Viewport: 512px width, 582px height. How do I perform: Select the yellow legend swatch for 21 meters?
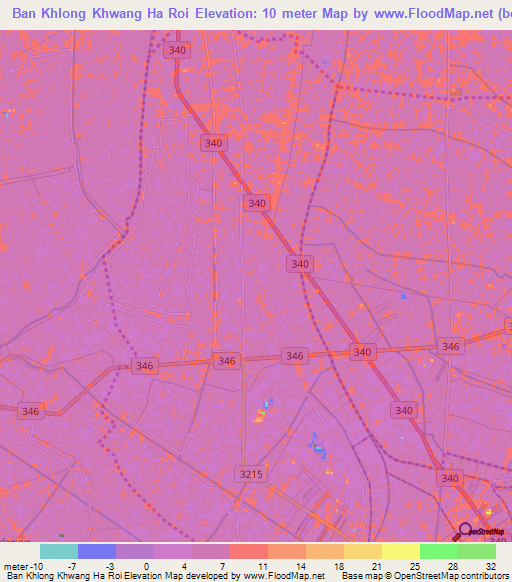tap(401, 552)
